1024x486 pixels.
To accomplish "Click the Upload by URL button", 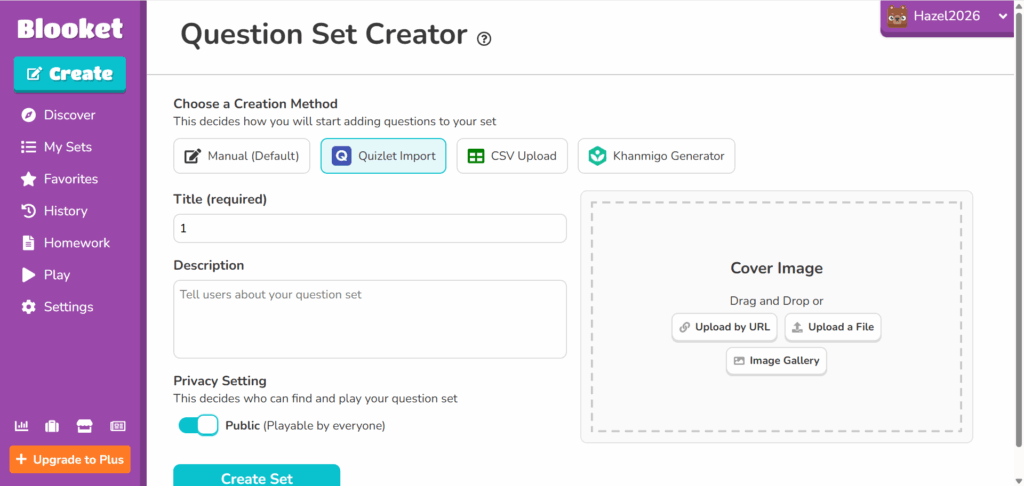I will 724,327.
